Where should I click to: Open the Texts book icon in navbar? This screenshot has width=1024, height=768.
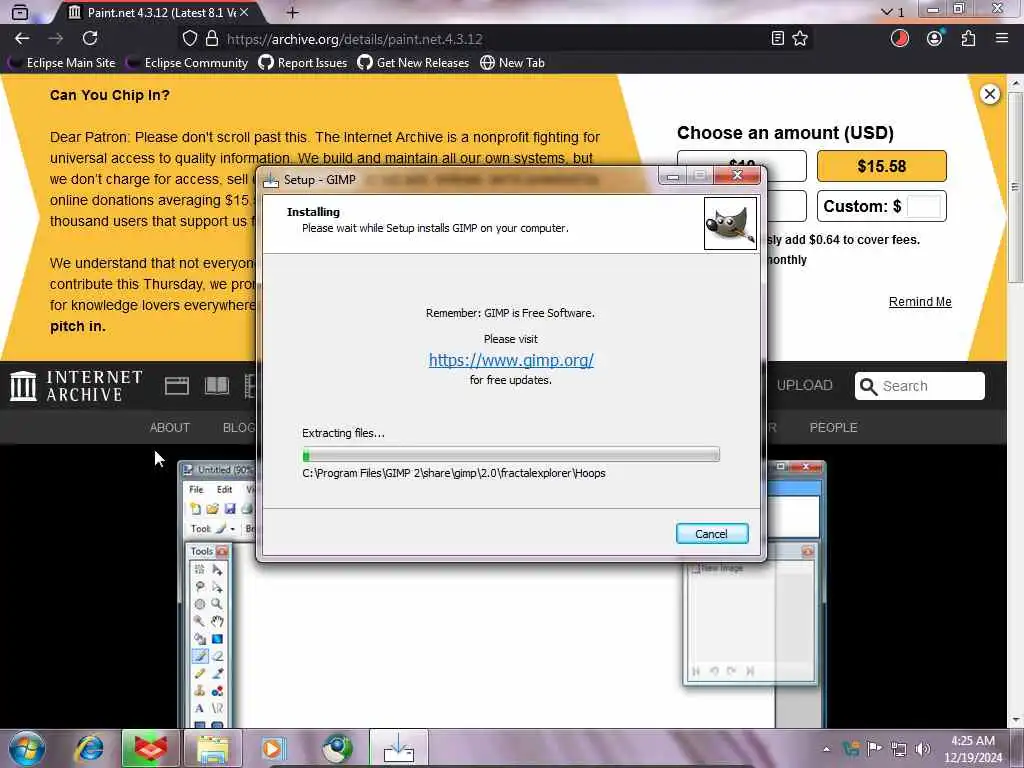(x=217, y=386)
